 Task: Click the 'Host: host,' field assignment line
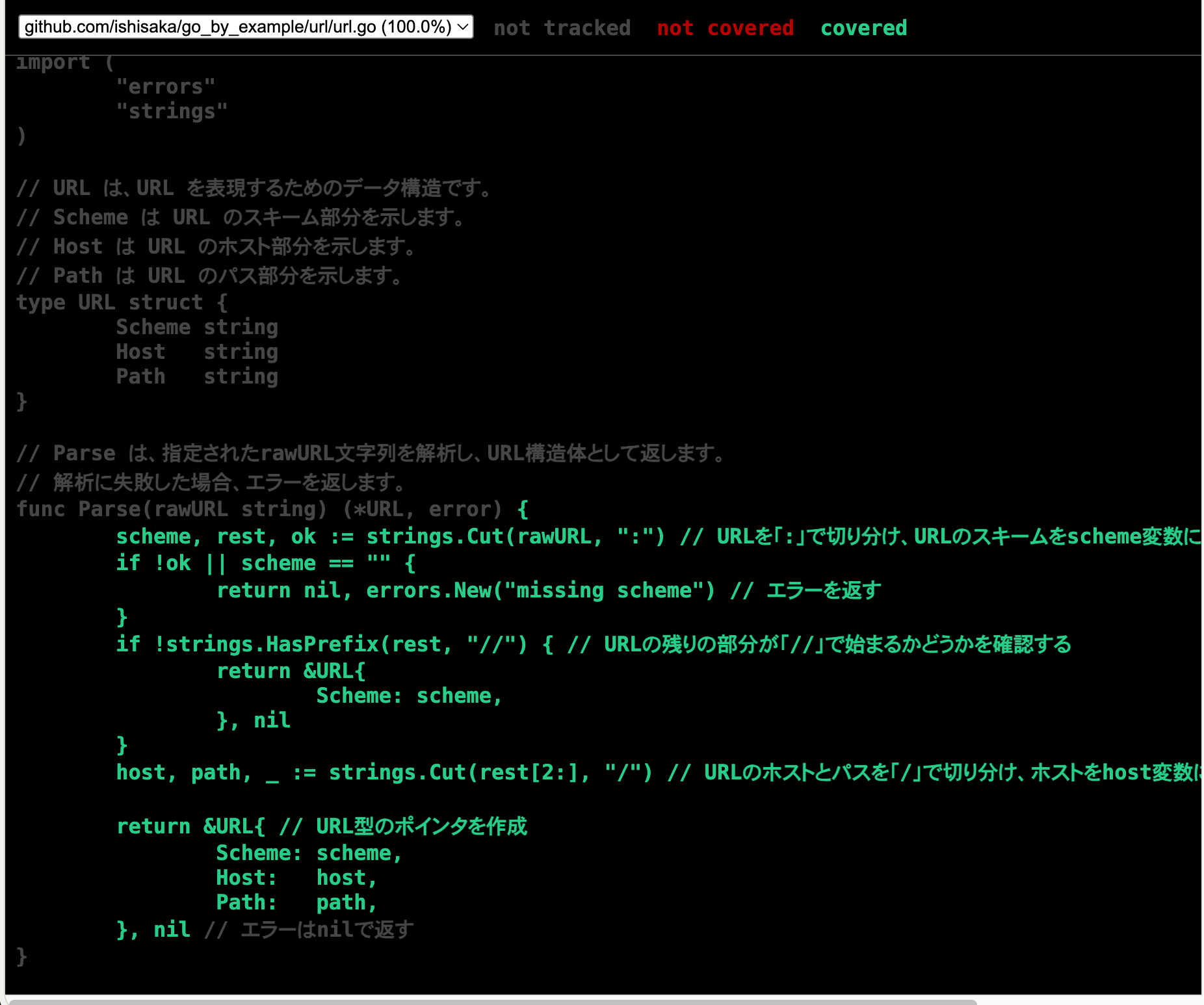point(296,878)
